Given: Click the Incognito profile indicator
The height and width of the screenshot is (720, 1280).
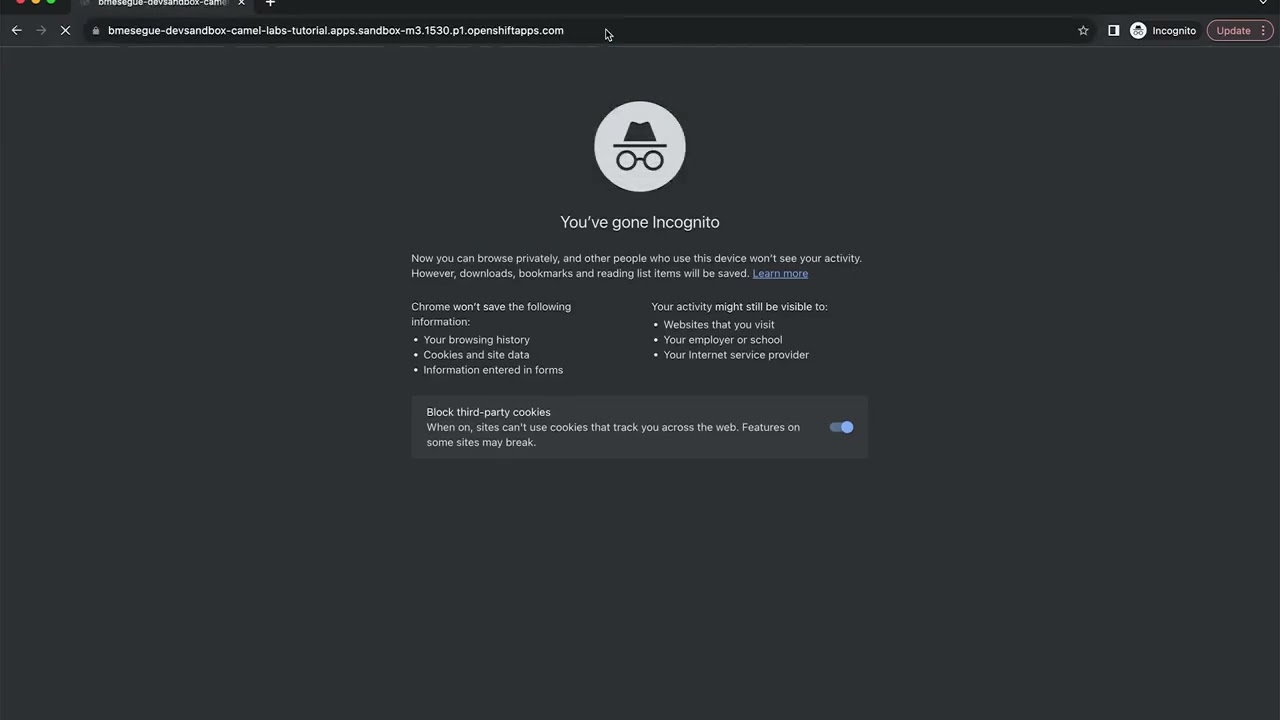Looking at the screenshot, I should click(x=1163, y=31).
